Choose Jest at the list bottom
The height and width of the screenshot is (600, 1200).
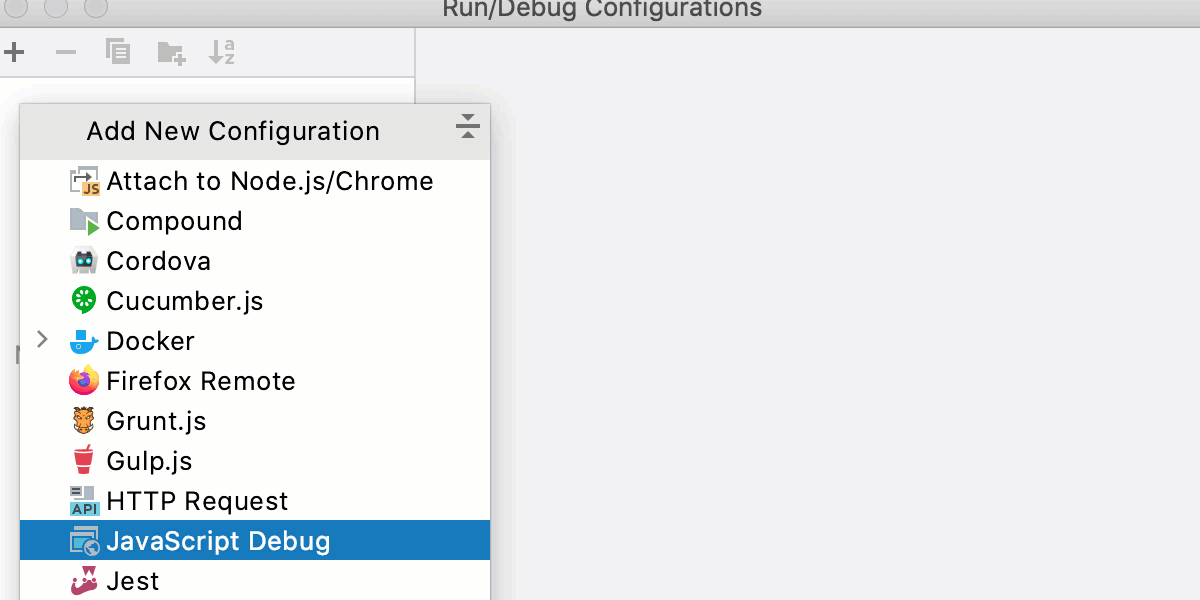[133, 580]
